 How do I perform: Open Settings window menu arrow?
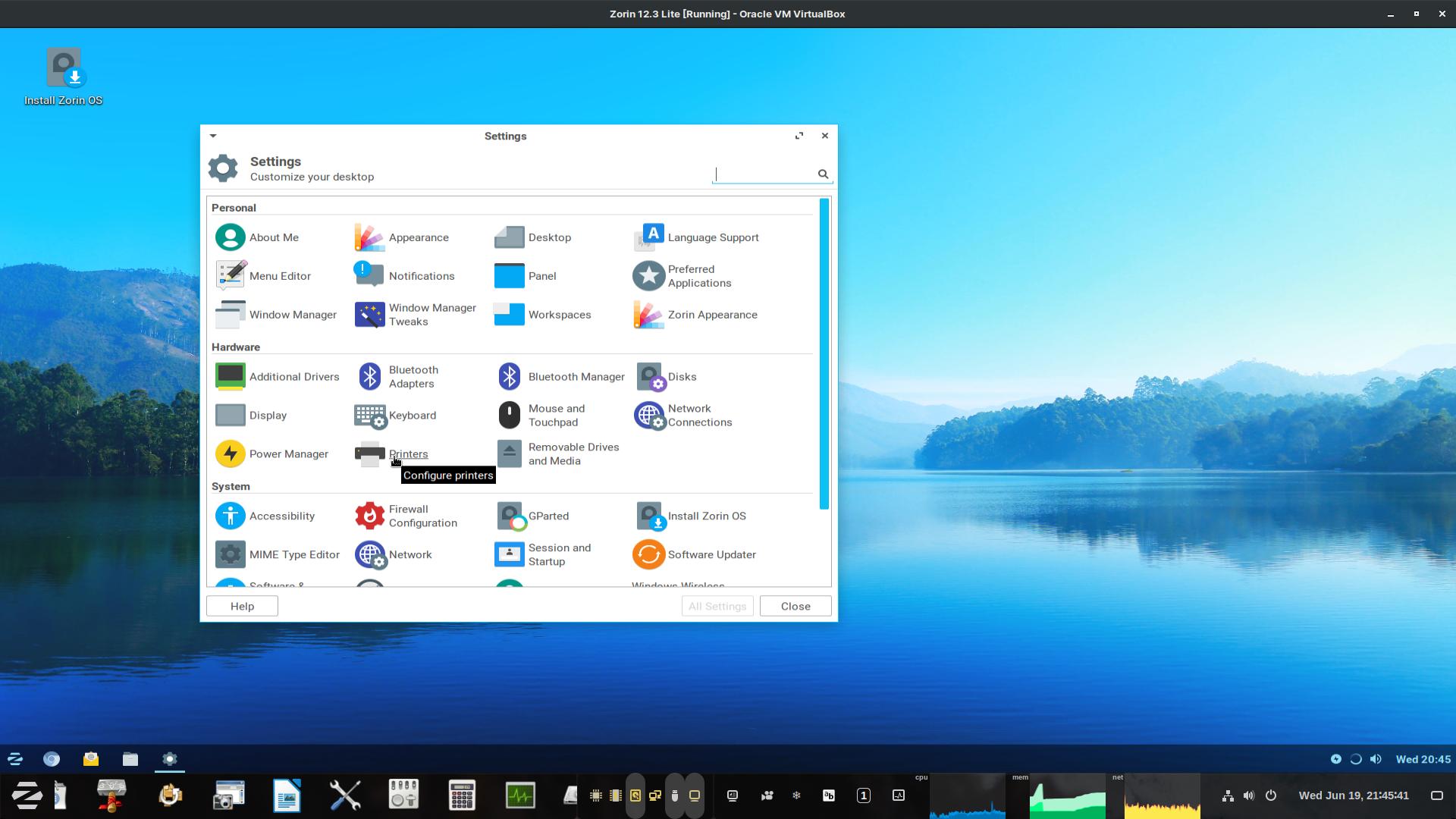point(213,136)
